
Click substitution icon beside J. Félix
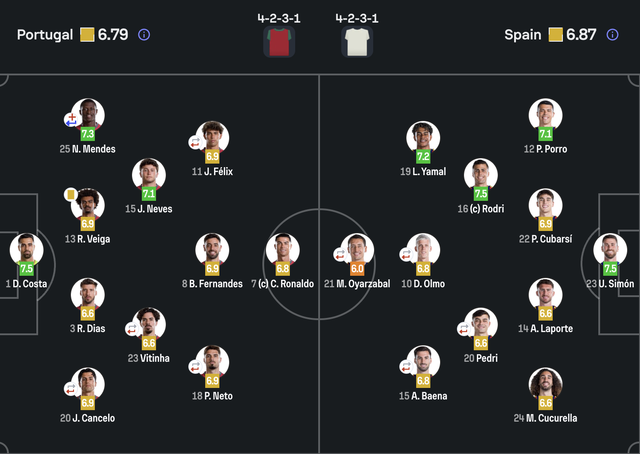click(195, 143)
